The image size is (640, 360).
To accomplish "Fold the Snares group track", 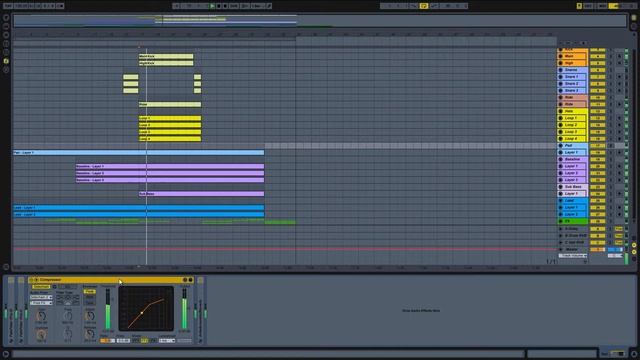I will click(560, 70).
